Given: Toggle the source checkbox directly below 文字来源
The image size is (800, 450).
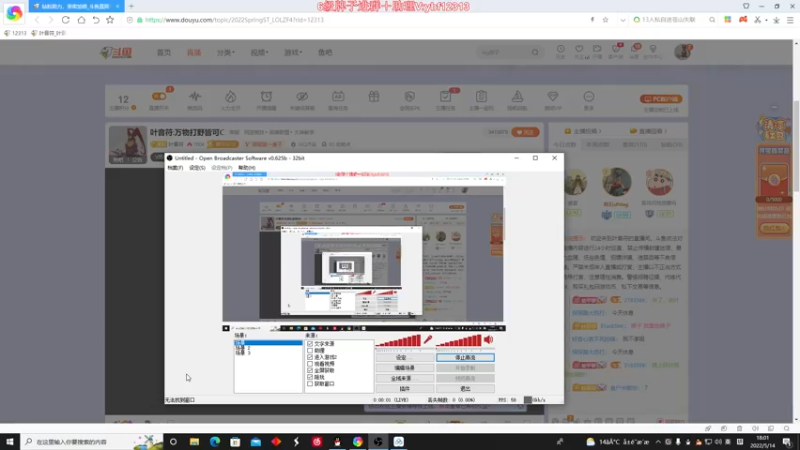Looking at the screenshot, I should (310, 351).
